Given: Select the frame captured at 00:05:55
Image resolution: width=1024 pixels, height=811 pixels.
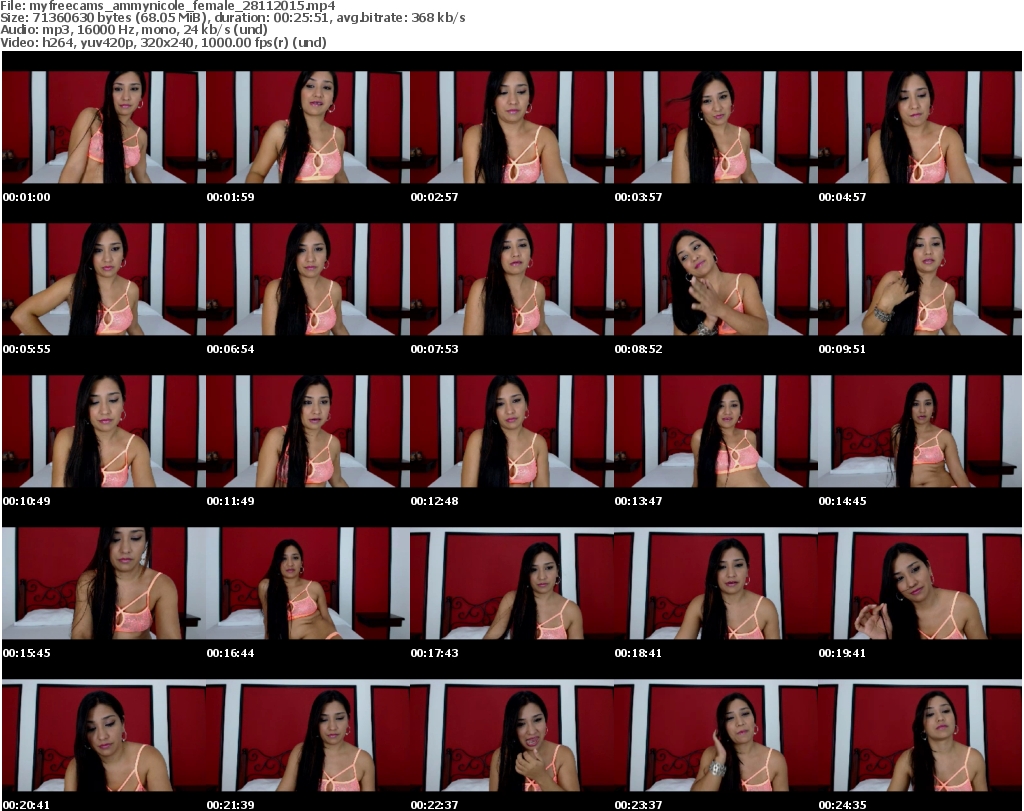Looking at the screenshot, I should coord(104,279).
